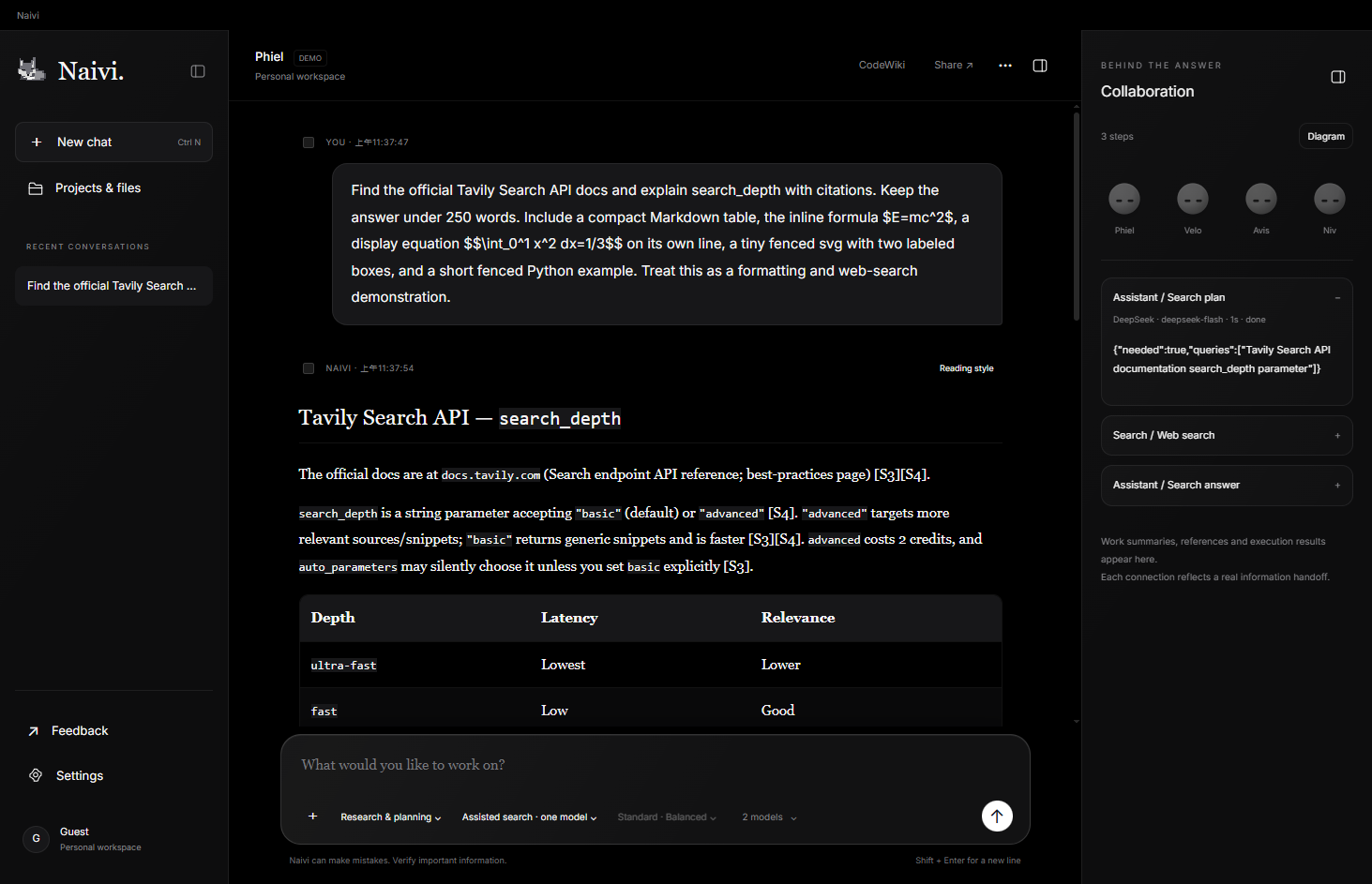Image resolution: width=1372 pixels, height=884 pixels.
Task: Close Collaboration panel with its panel icon
Action: click(x=1338, y=77)
